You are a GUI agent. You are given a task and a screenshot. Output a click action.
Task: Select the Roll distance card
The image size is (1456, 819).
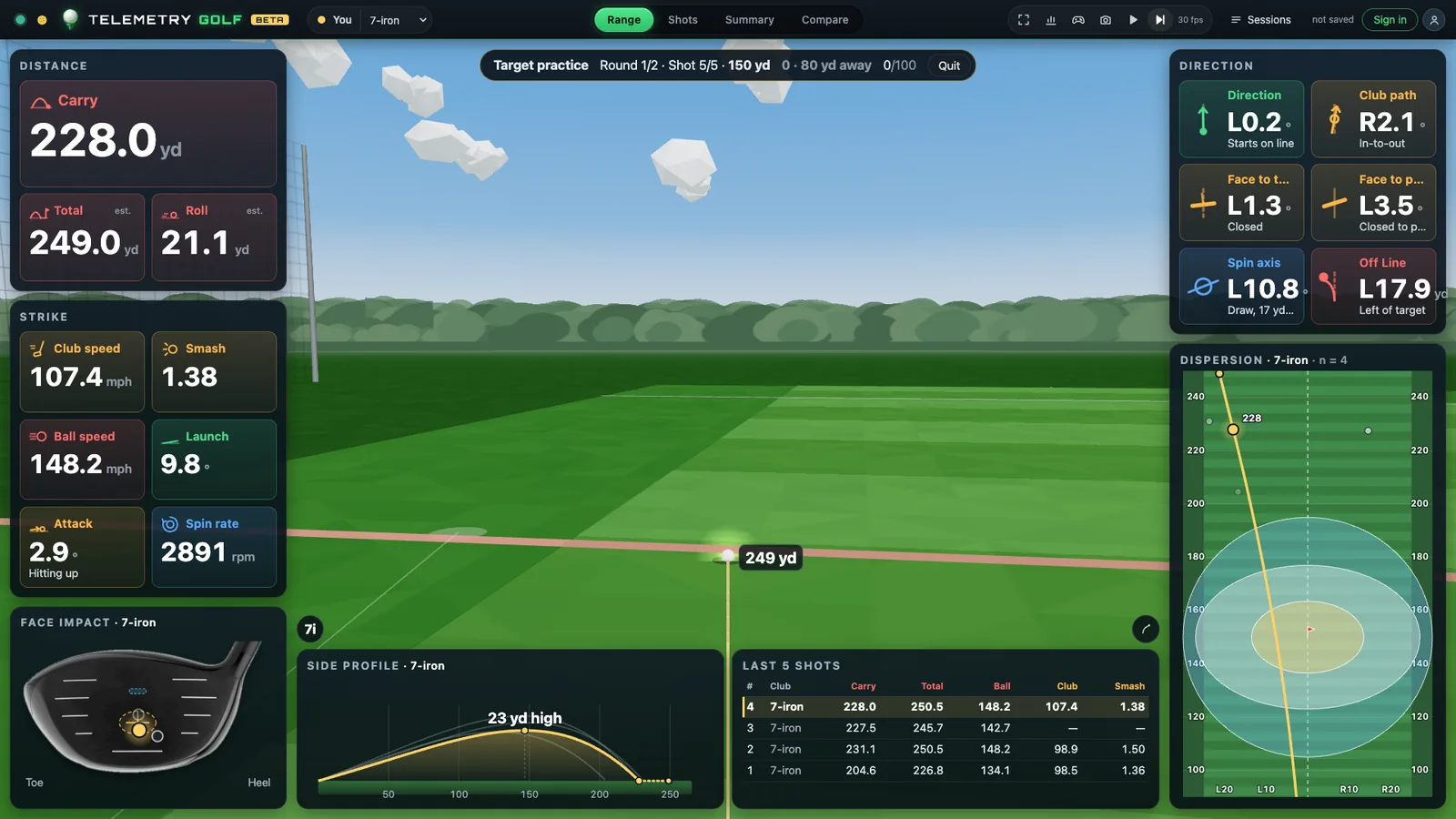(214, 237)
